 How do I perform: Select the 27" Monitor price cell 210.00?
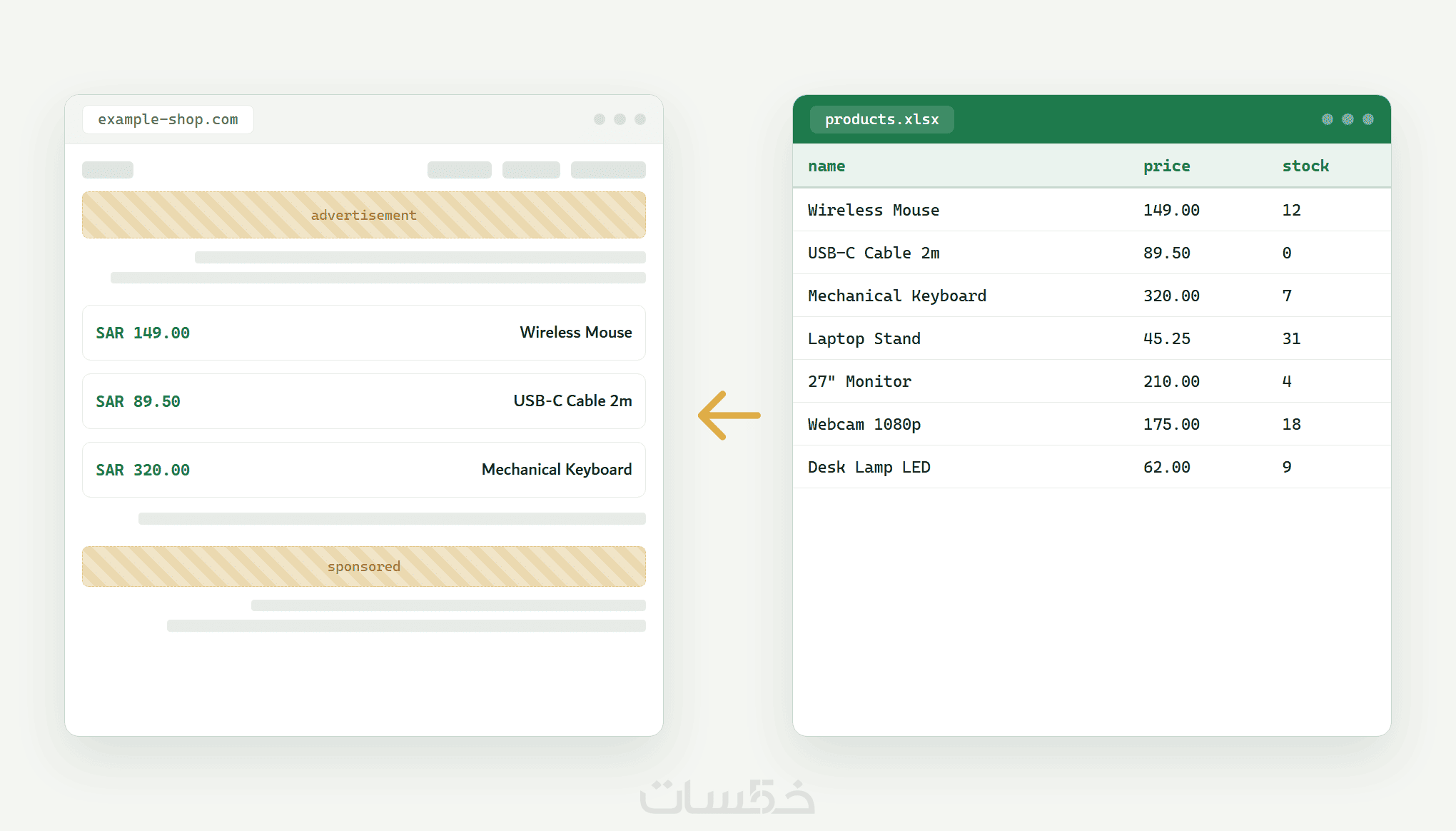point(1171,381)
